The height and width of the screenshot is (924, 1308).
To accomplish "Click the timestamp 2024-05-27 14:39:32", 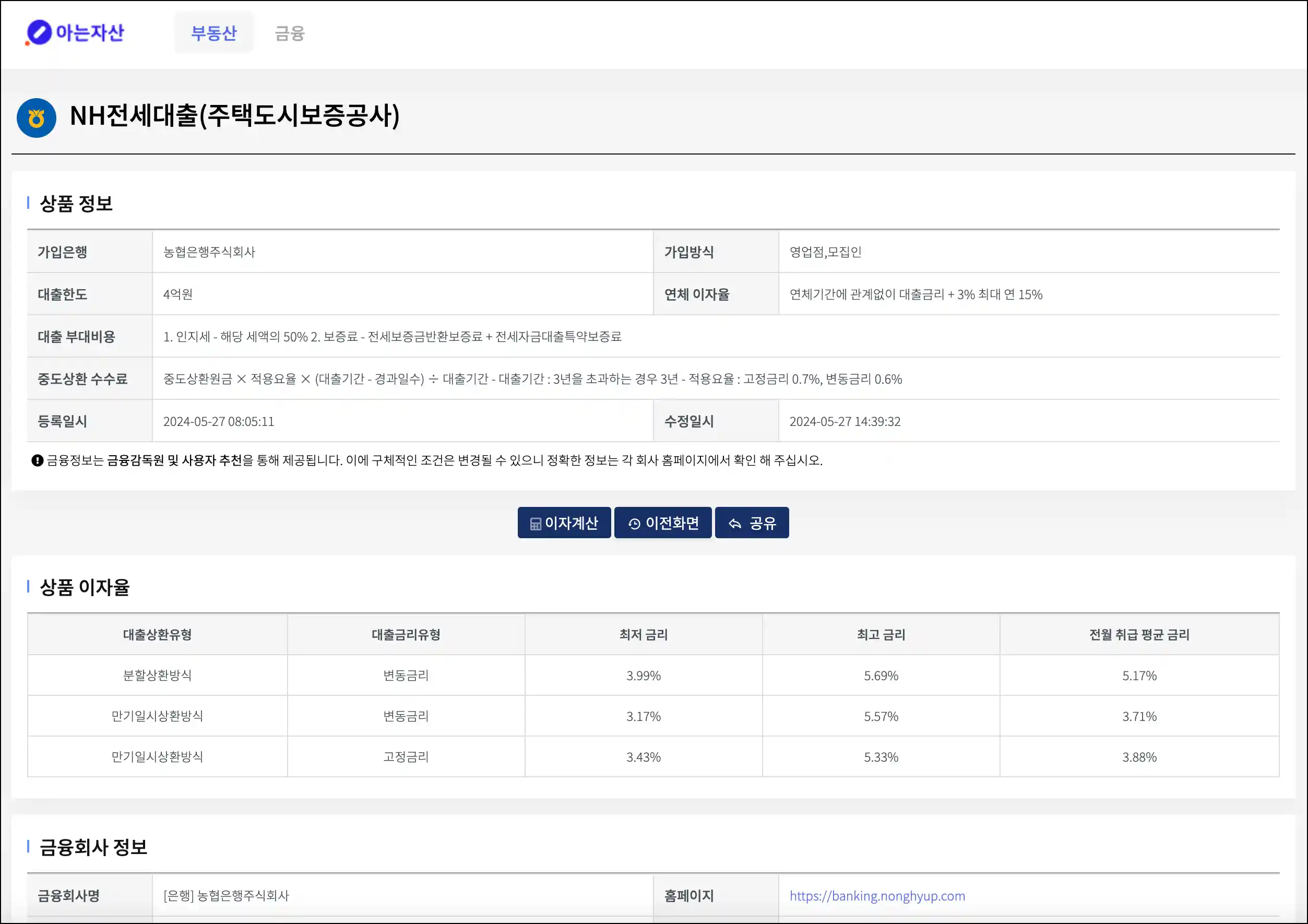I will point(845,421).
